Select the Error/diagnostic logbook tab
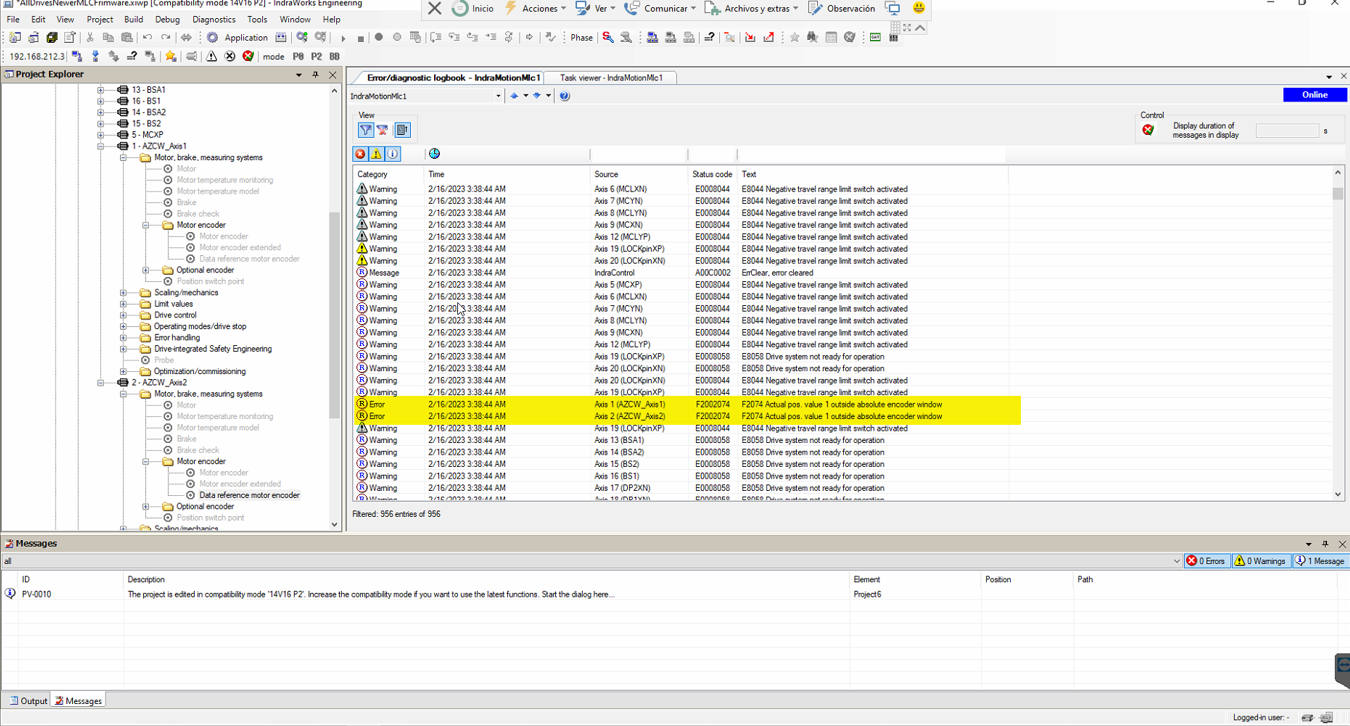Image resolution: width=1350 pixels, height=726 pixels. click(x=452, y=77)
